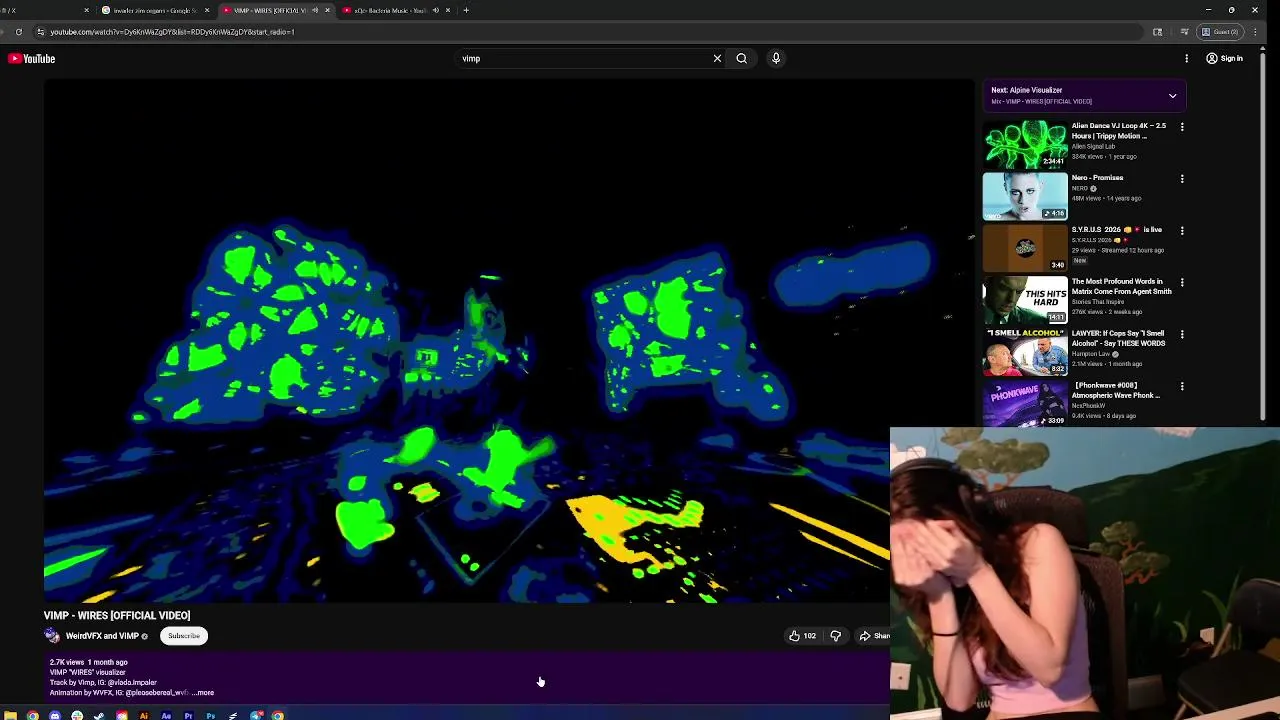Close the Bacteria Music tab
Screen dimensions: 1280x720
pos(448,10)
